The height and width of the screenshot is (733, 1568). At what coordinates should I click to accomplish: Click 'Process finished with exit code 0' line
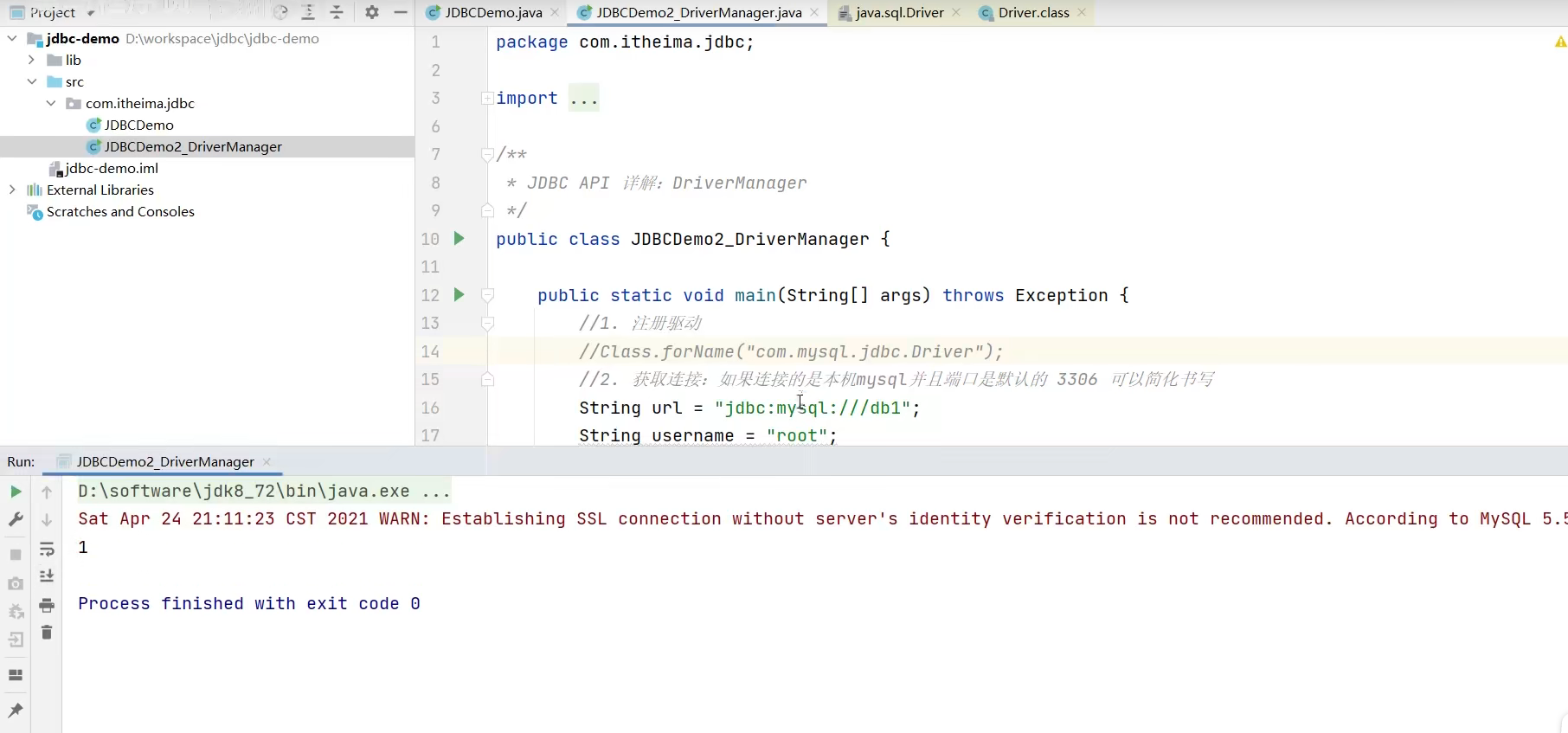coord(249,603)
